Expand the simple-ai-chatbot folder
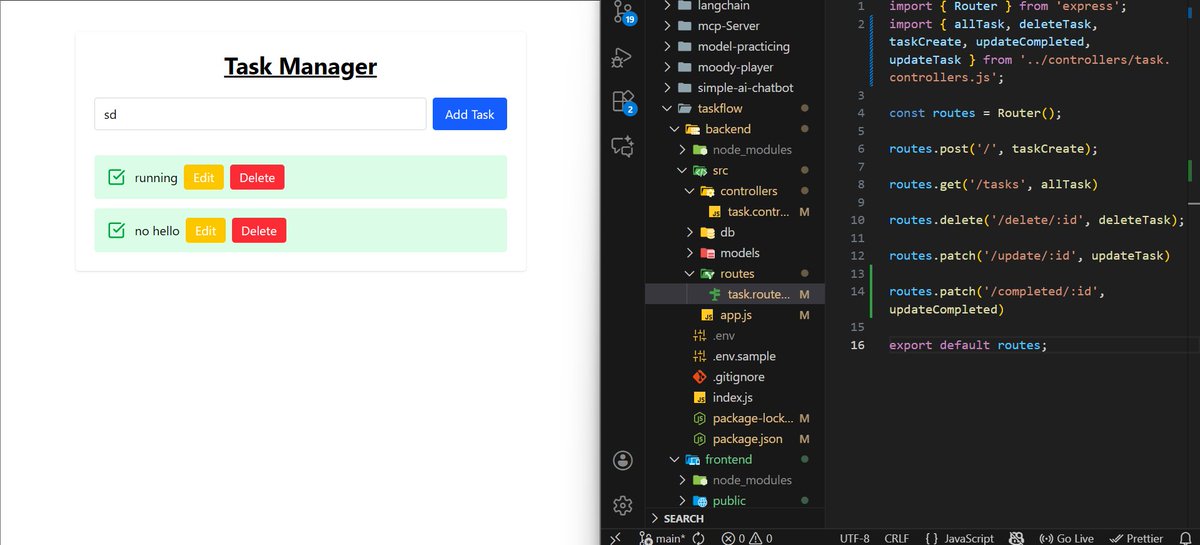The height and width of the screenshot is (545, 1200). pyautogui.click(x=667, y=88)
